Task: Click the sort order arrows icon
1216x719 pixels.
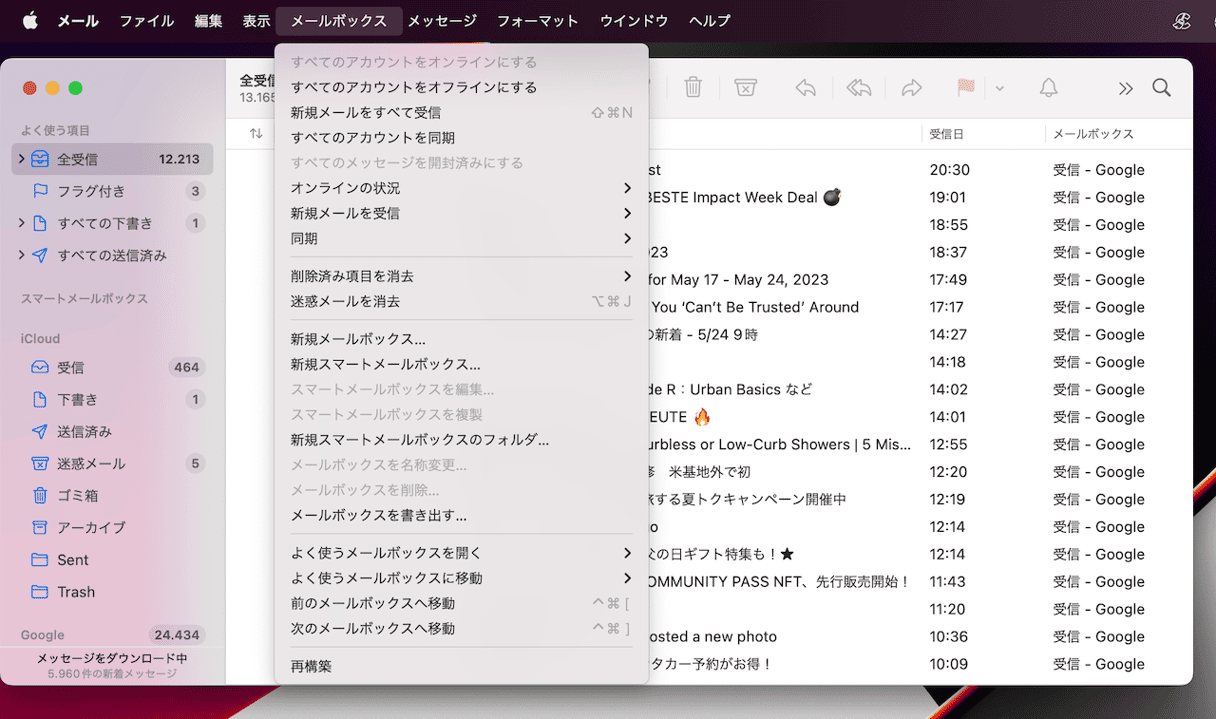Action: point(256,134)
